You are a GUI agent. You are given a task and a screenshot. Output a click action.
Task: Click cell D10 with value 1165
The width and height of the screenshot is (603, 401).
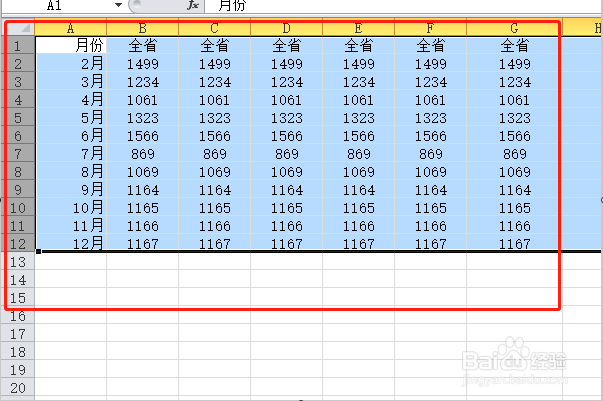coord(287,208)
